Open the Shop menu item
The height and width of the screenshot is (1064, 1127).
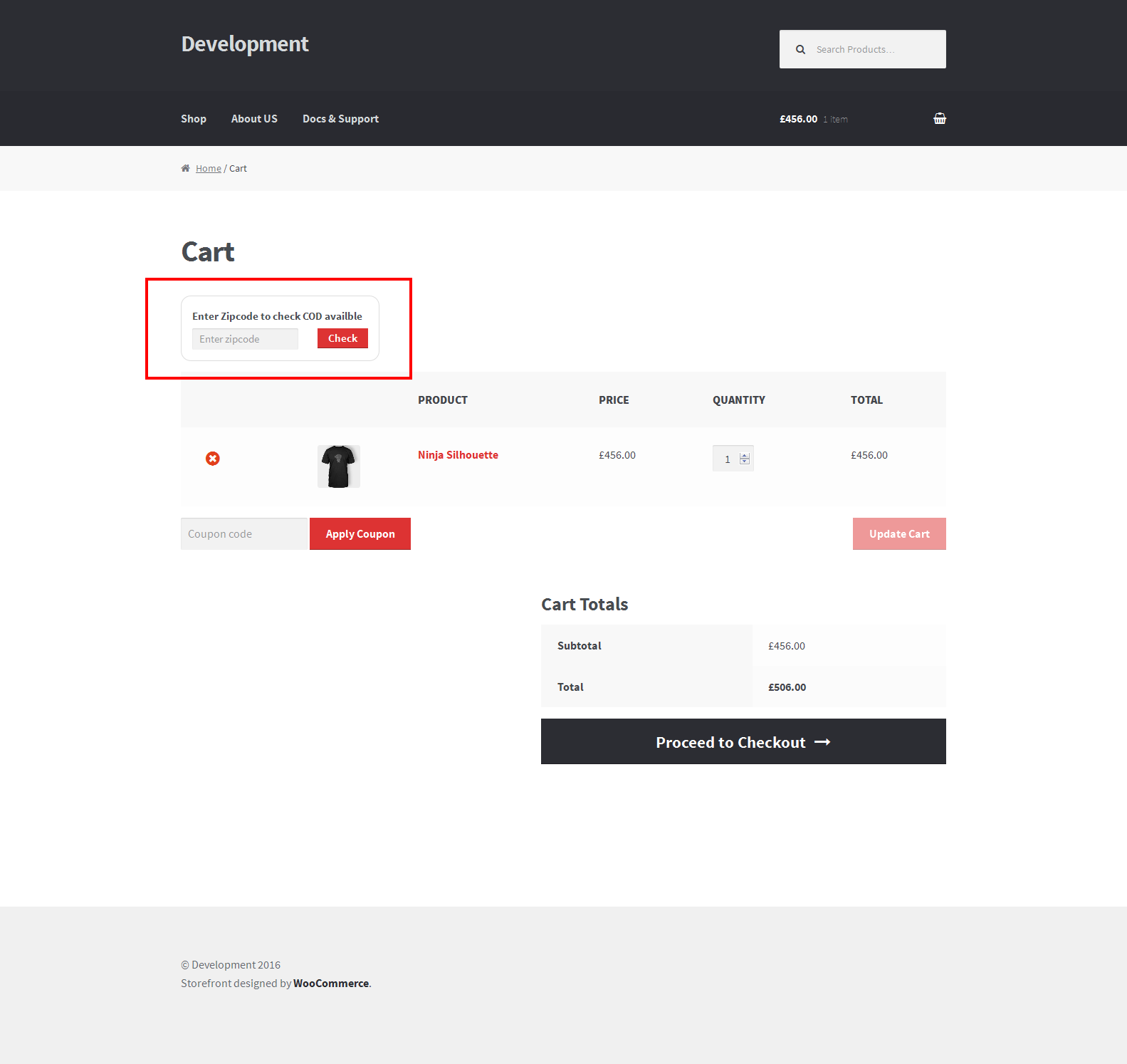[x=194, y=119]
